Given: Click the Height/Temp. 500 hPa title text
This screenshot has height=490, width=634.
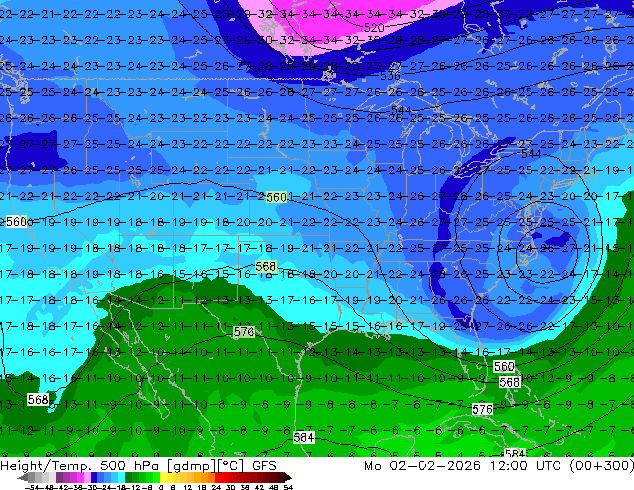Looking at the screenshot, I should (x=80, y=466).
